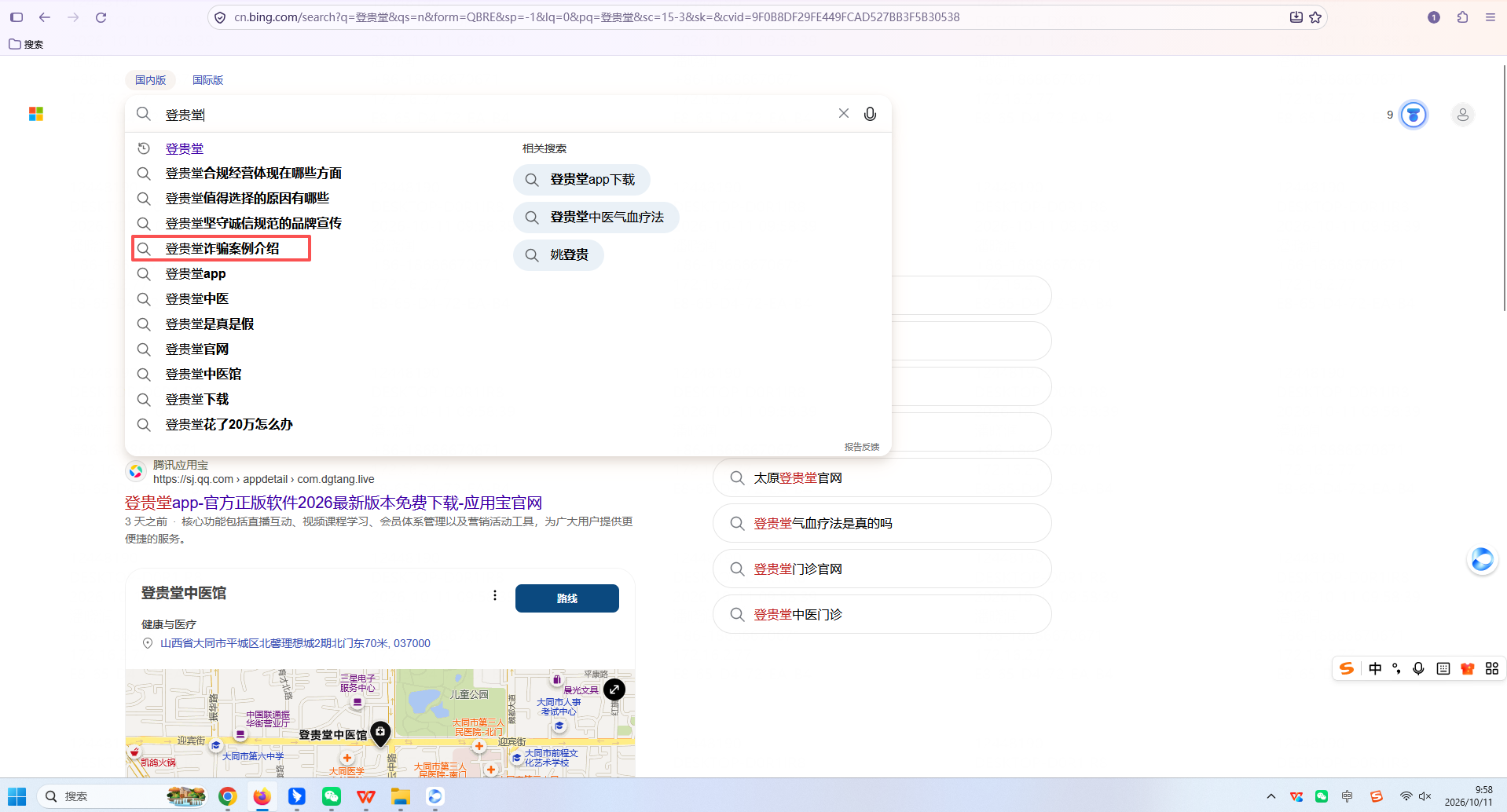Screen dimensions: 1507x812
Task: Open the browser hamburger menu
Action: pos(1490,17)
